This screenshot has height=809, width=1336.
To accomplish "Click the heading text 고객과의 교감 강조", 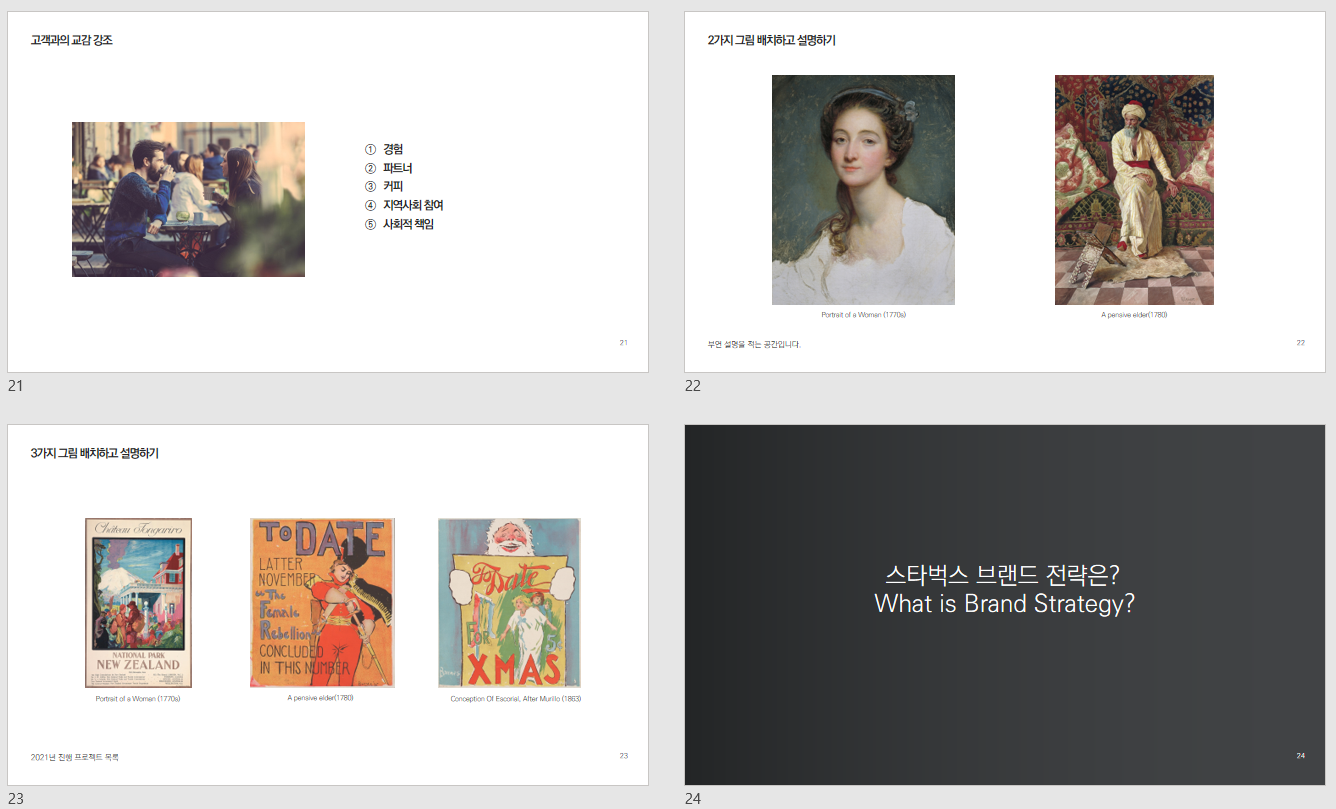I will click(x=71, y=41).
